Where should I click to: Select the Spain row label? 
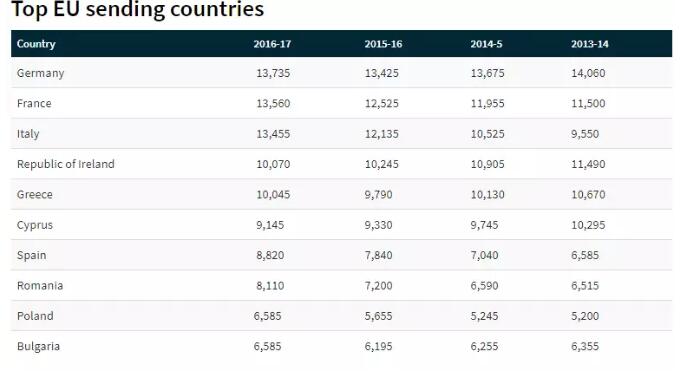tap(31, 255)
